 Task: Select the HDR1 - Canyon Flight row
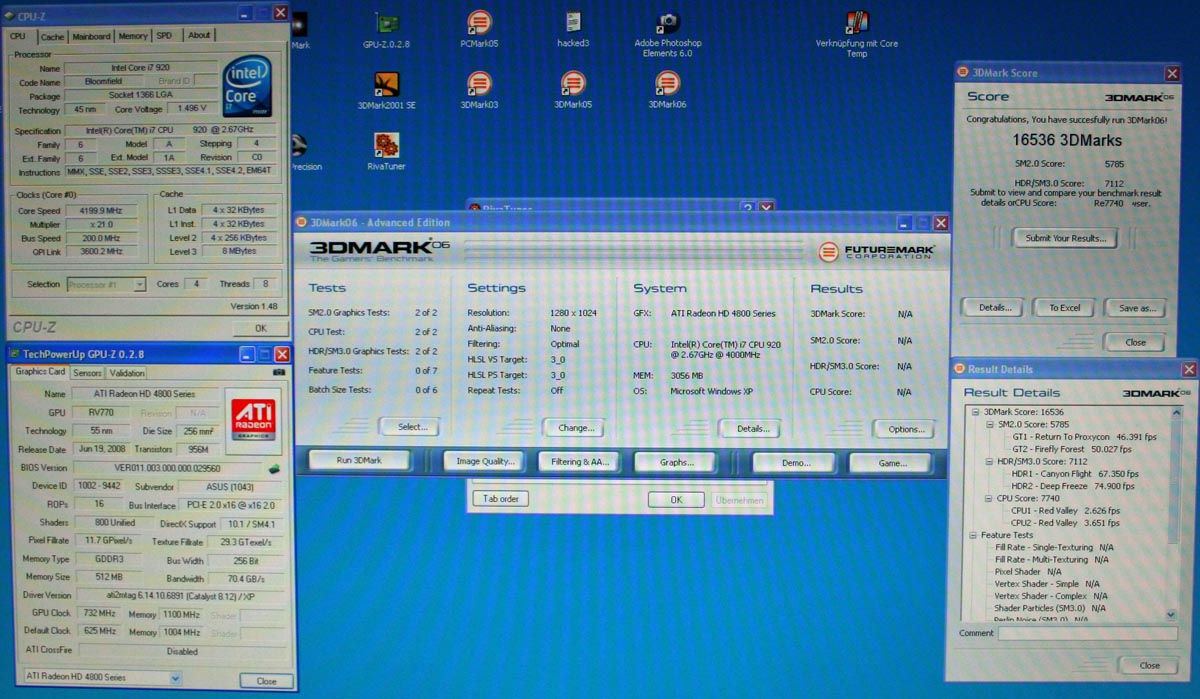(x=1076, y=474)
